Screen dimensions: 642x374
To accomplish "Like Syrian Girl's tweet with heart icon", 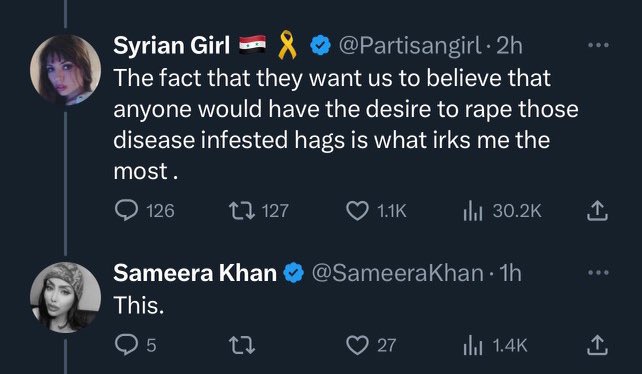I will click(357, 211).
